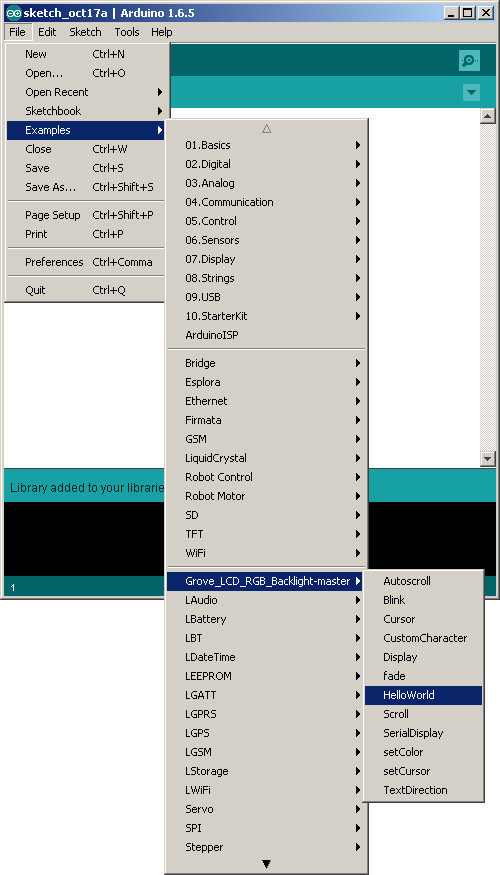Viewport: 500px width, 875px height.
Task: Choose Open... from File menu
Action: coord(85,73)
